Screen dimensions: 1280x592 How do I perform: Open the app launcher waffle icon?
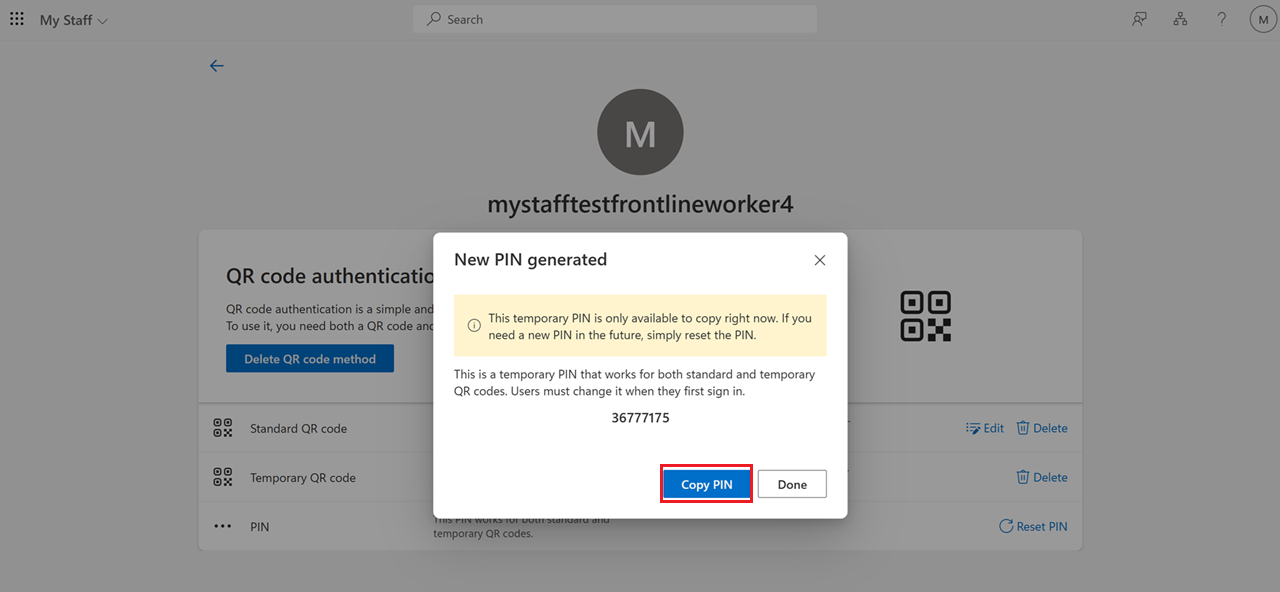16,18
